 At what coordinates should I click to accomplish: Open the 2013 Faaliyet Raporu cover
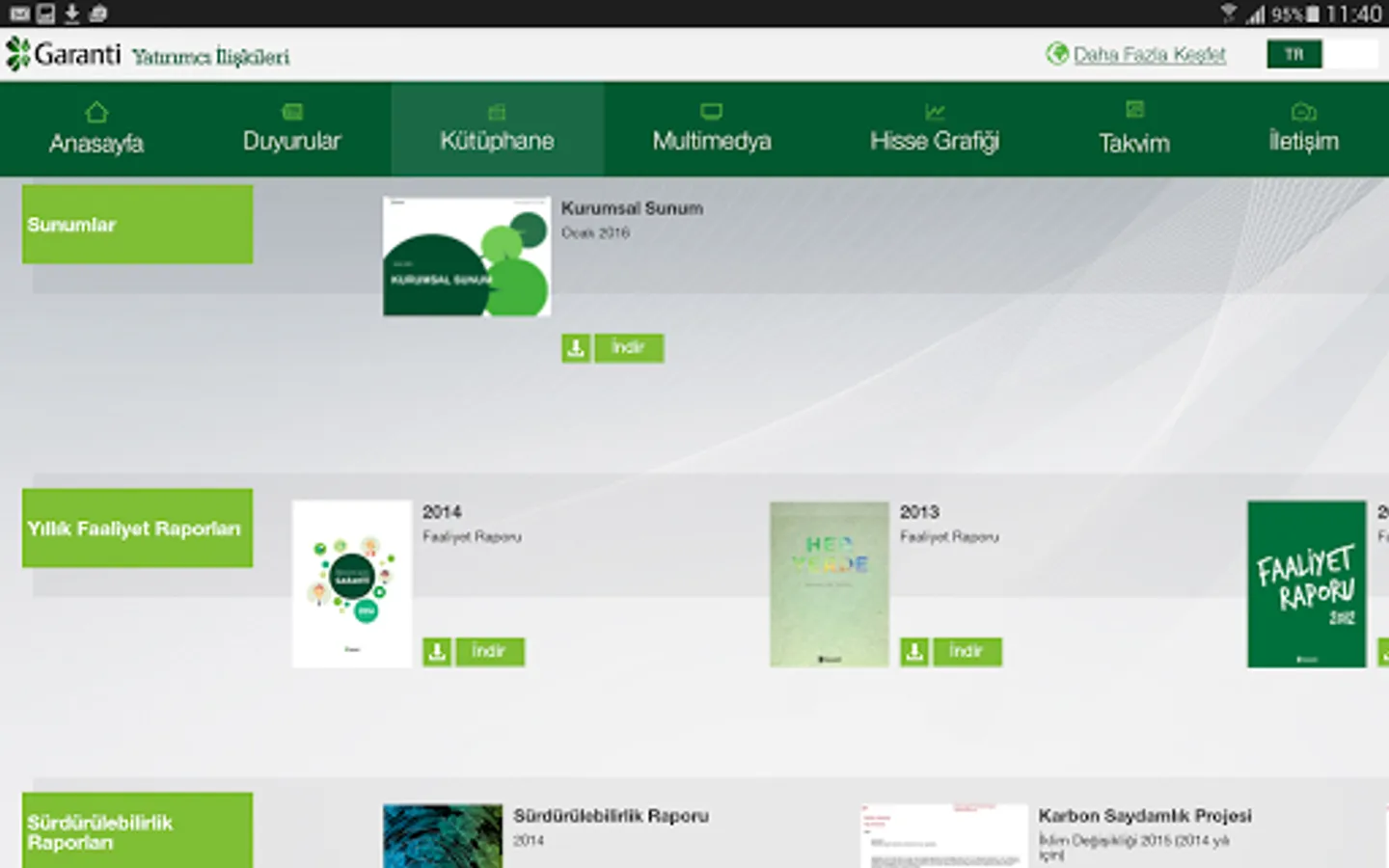[x=830, y=583]
